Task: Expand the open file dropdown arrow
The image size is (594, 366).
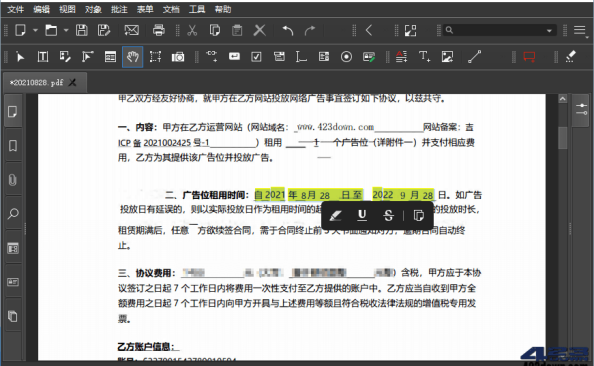Action: coord(66,30)
